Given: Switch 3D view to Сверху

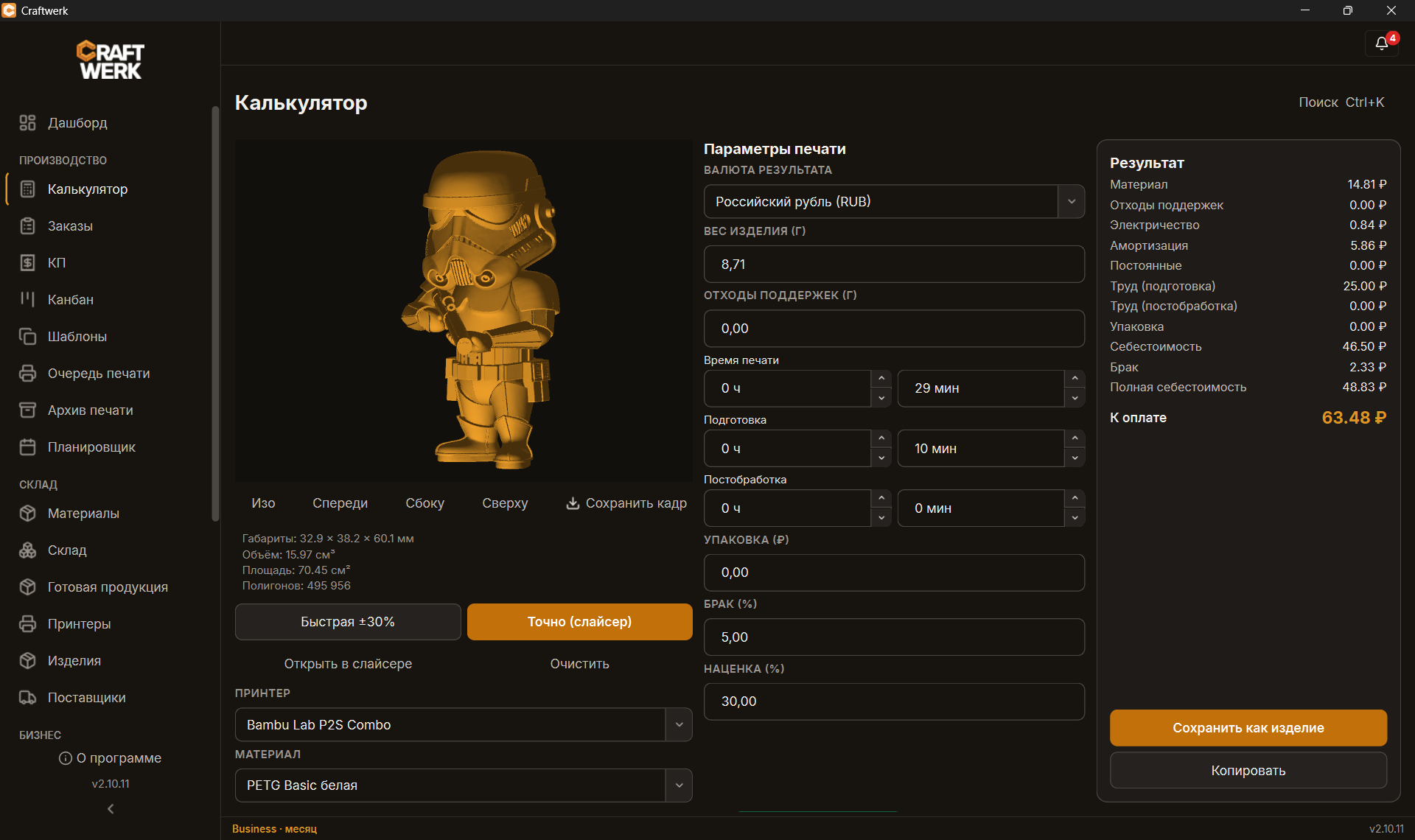Looking at the screenshot, I should click(505, 503).
